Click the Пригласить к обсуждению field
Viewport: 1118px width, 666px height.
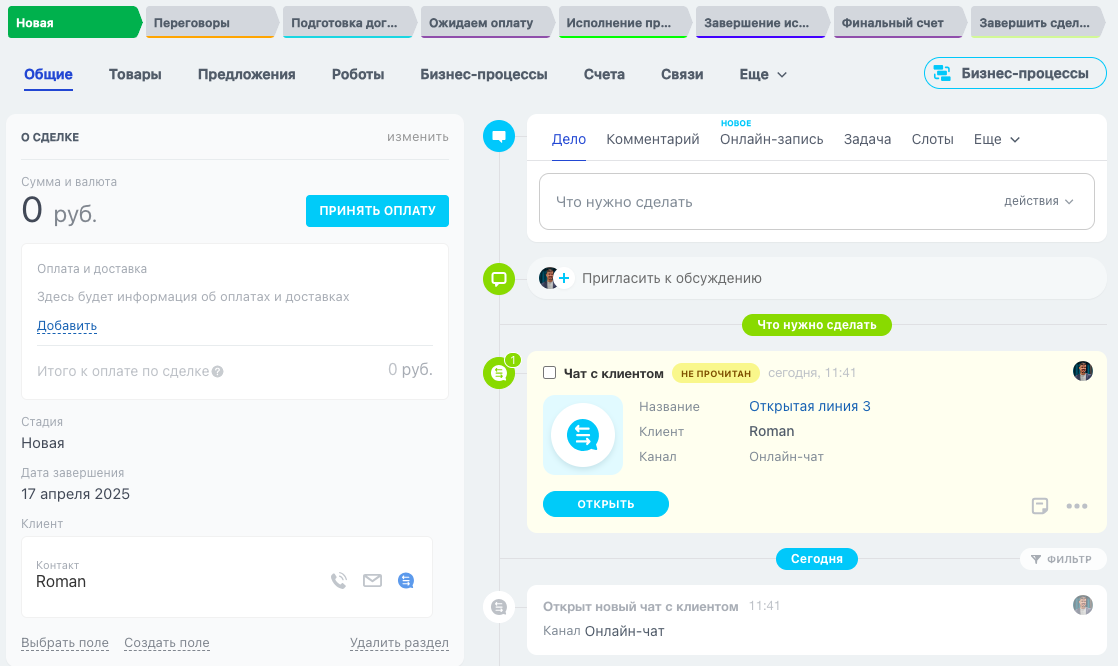816,278
